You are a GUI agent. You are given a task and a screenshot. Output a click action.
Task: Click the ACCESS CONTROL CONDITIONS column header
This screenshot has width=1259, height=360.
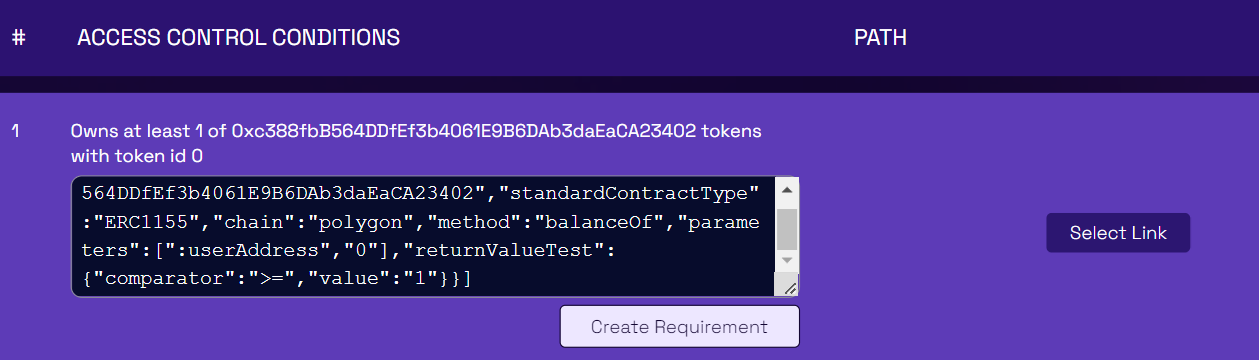[238, 38]
